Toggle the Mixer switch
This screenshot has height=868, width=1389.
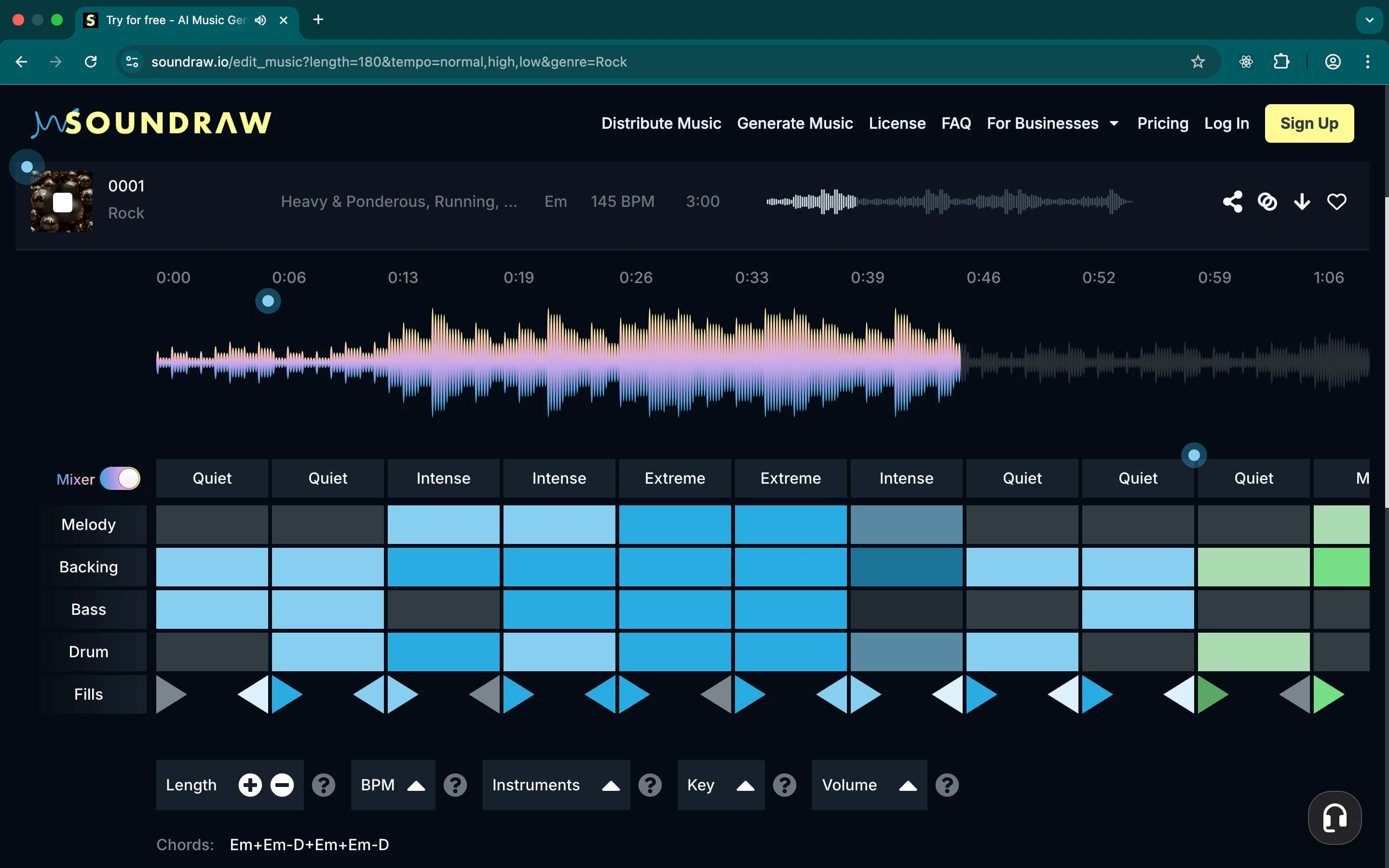coord(120,478)
